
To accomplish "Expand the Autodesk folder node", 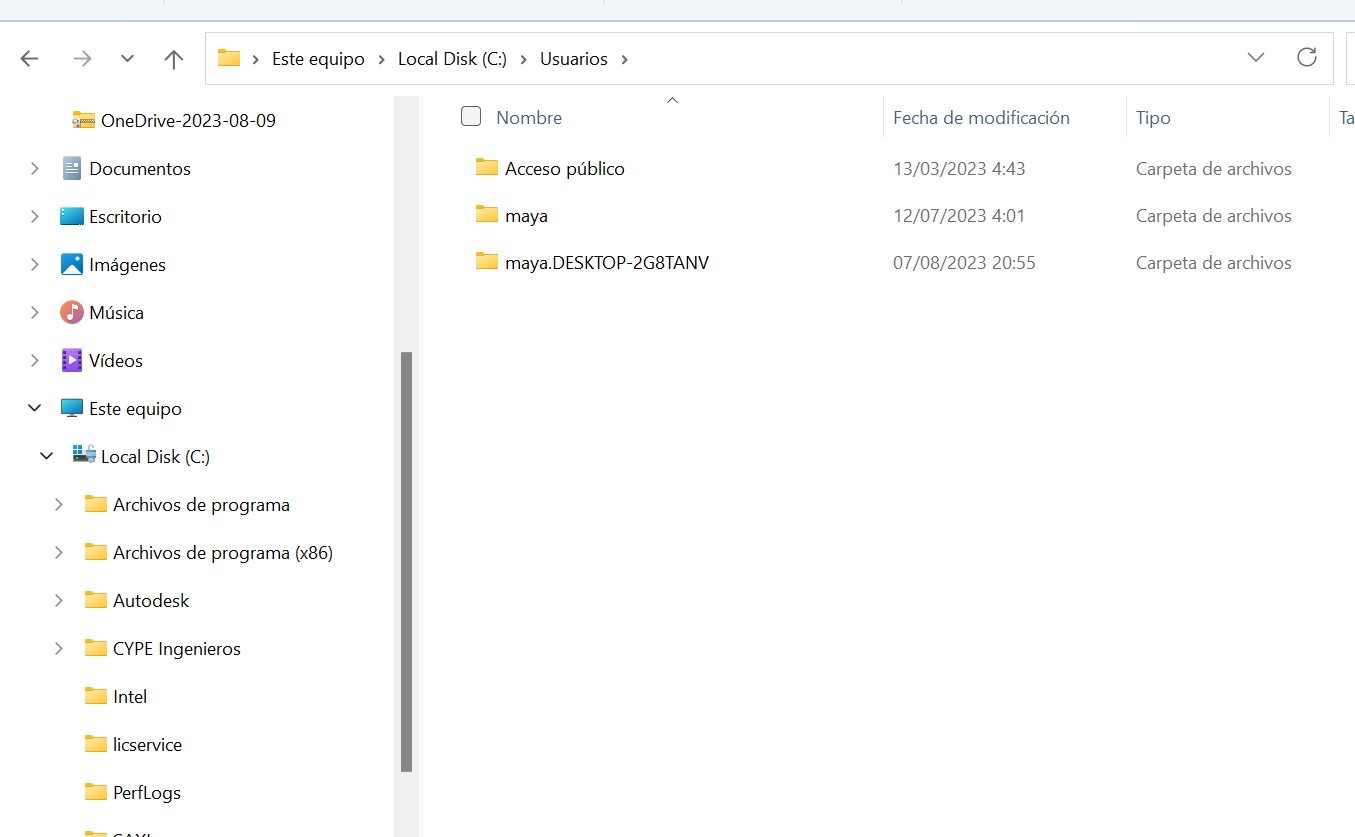I will tap(59, 601).
